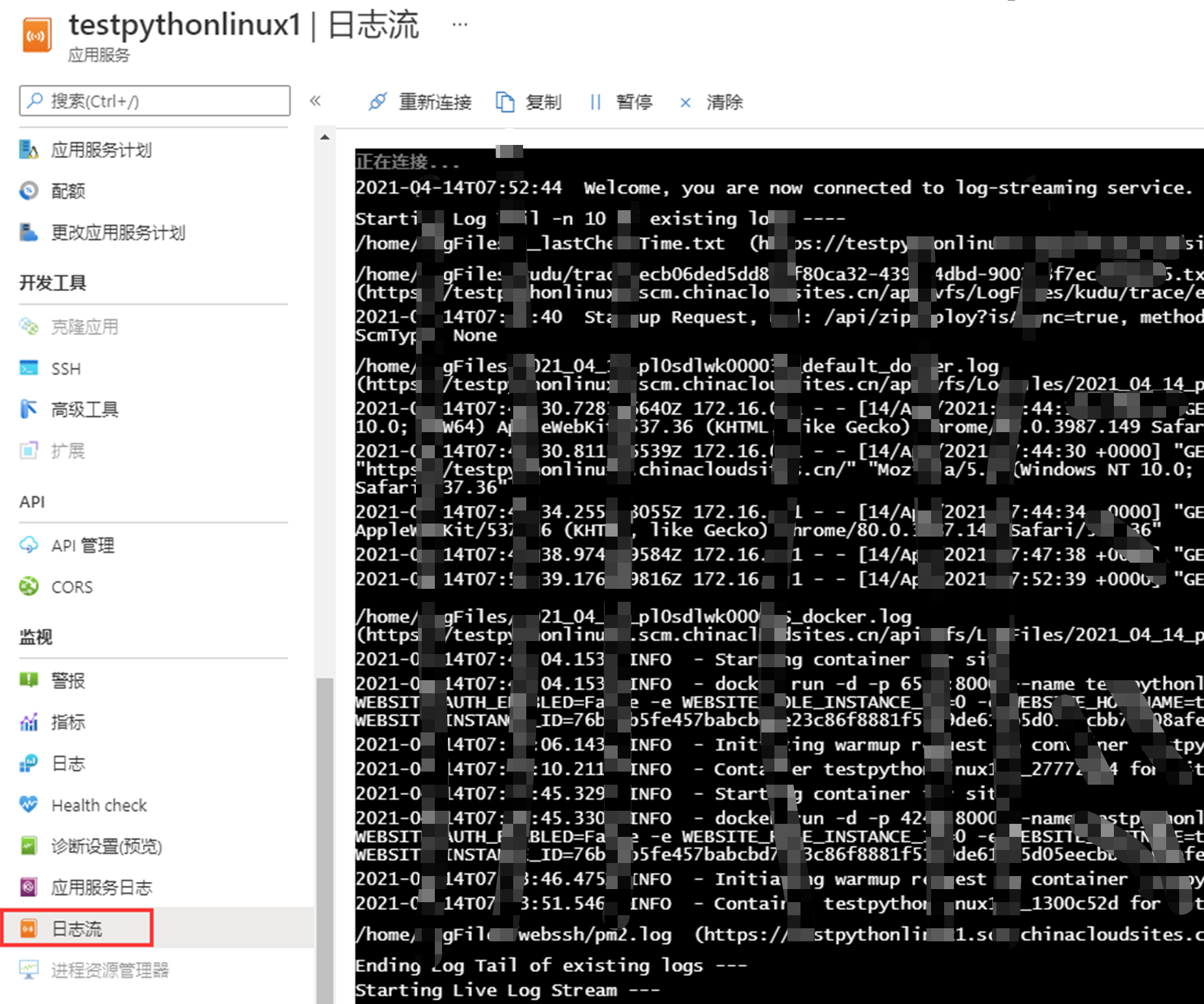The width and height of the screenshot is (1204, 1004).
Task: Open the Health check item
Action: click(99, 805)
